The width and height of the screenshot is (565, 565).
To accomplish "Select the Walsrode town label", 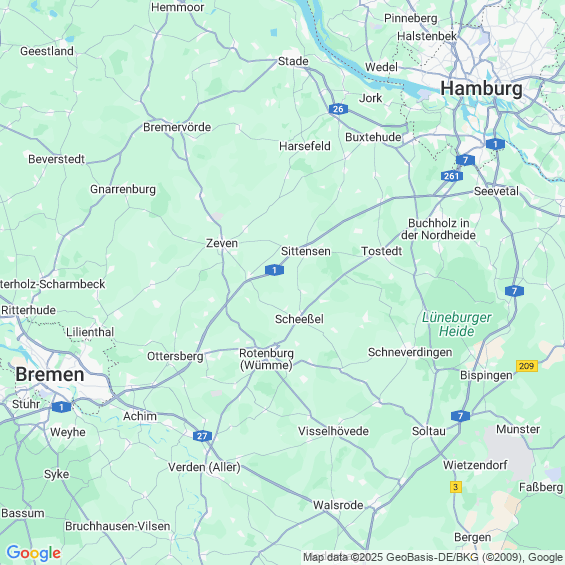I will click(x=338, y=505).
